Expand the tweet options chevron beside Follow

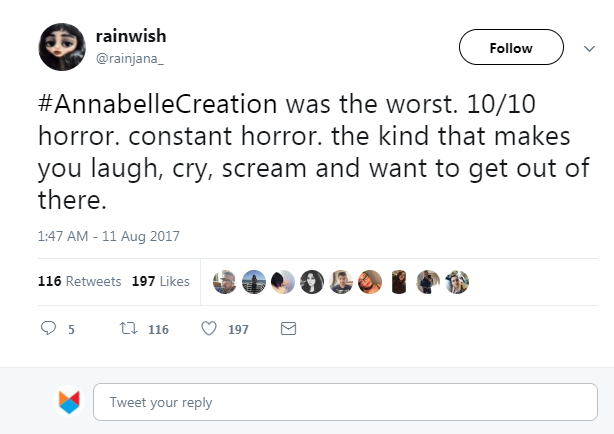coord(587,47)
